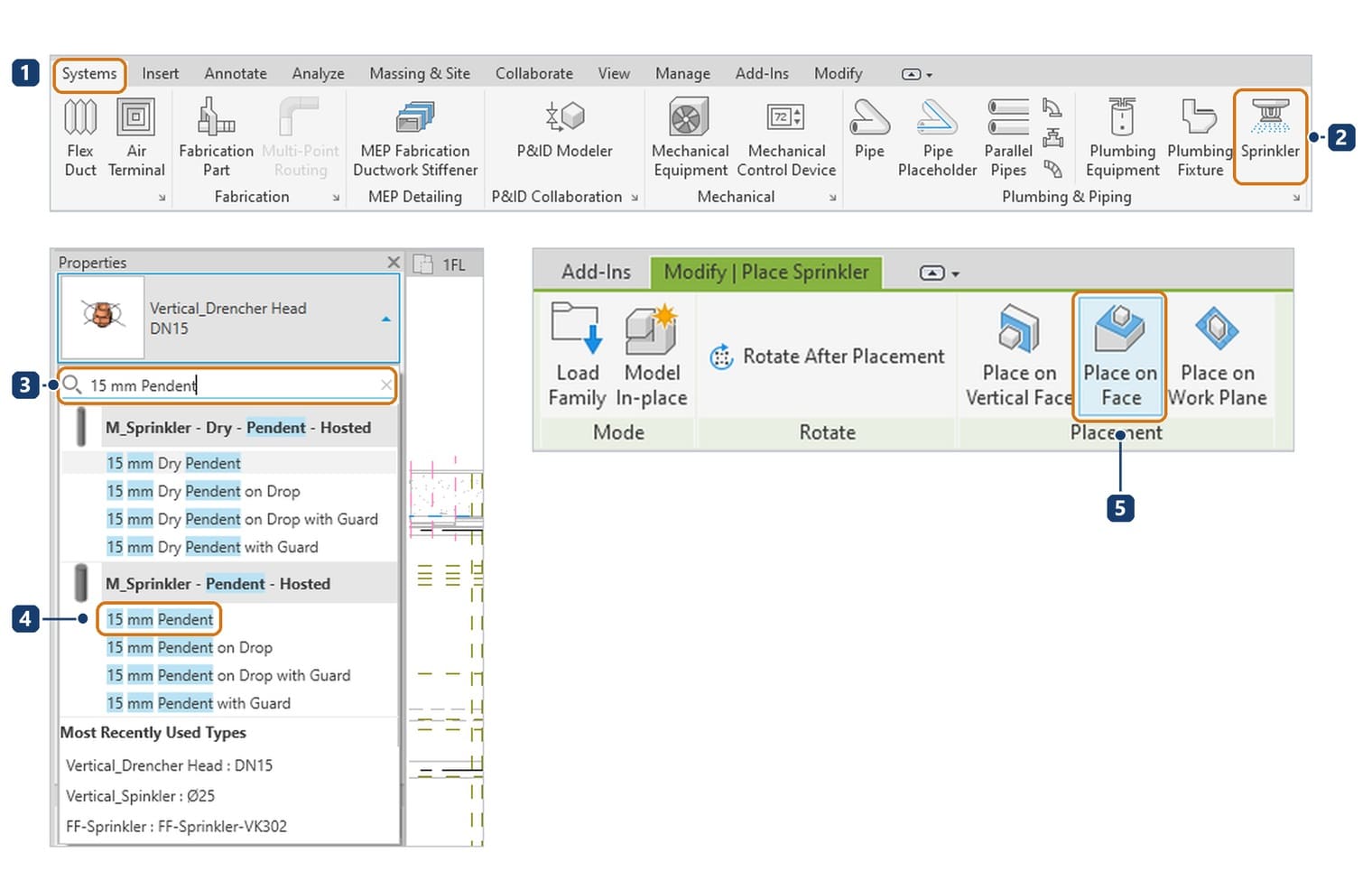Switch to the Systems ribbon tab
The height and width of the screenshot is (889, 1372).
pos(89,74)
